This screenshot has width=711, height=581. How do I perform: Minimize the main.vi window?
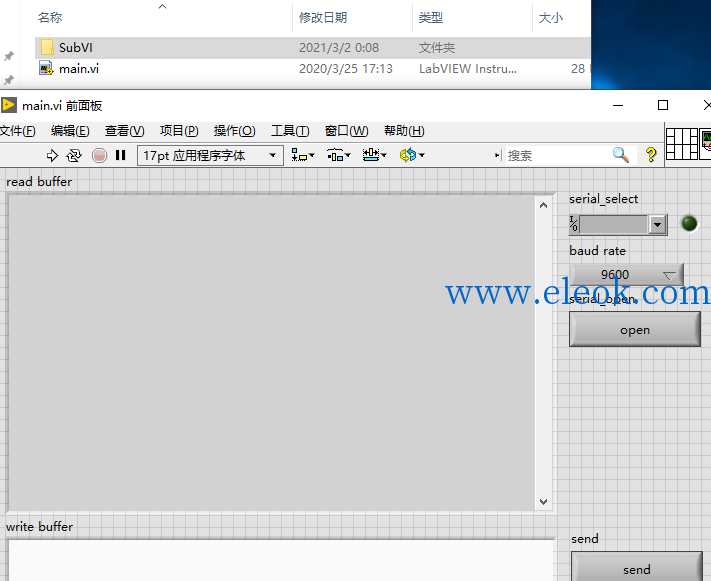tap(618, 105)
